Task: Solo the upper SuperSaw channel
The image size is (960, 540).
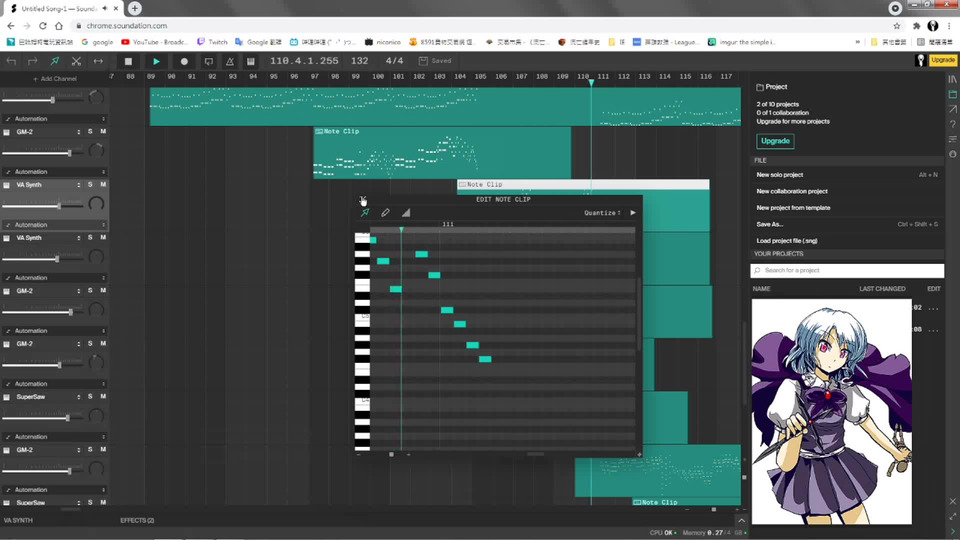Action: (x=90, y=397)
